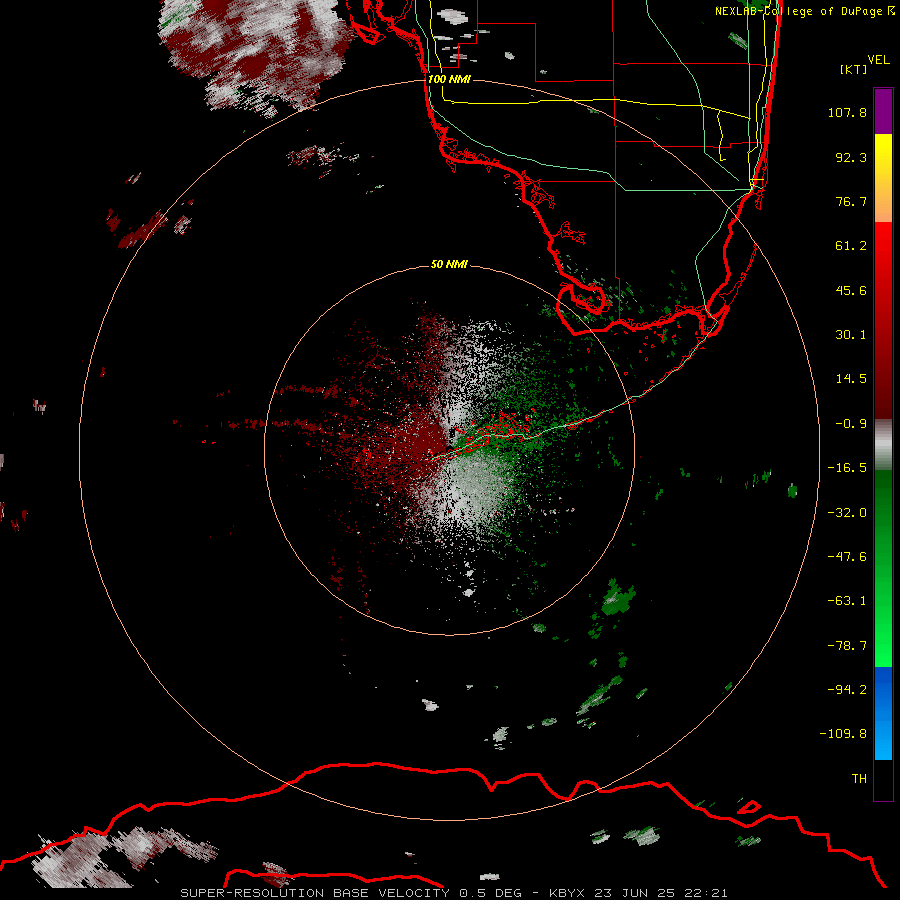Image resolution: width=900 pixels, height=900 pixels.
Task: Select the 45.6 scale value
Action: [851, 290]
